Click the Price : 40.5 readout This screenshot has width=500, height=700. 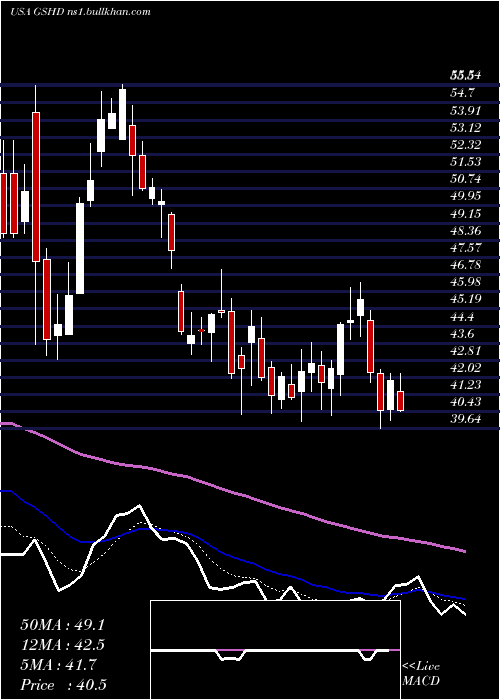[x=63, y=685]
